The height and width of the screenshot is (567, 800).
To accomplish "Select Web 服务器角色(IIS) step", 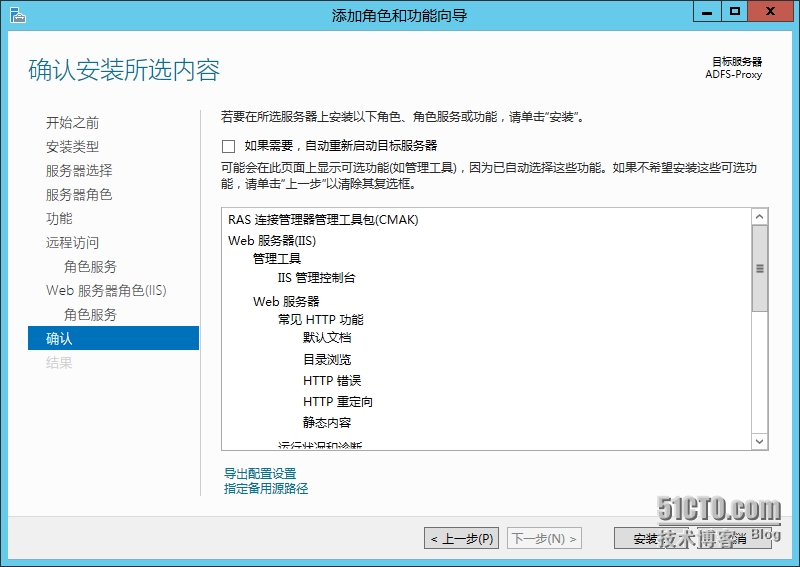I will (x=106, y=291).
